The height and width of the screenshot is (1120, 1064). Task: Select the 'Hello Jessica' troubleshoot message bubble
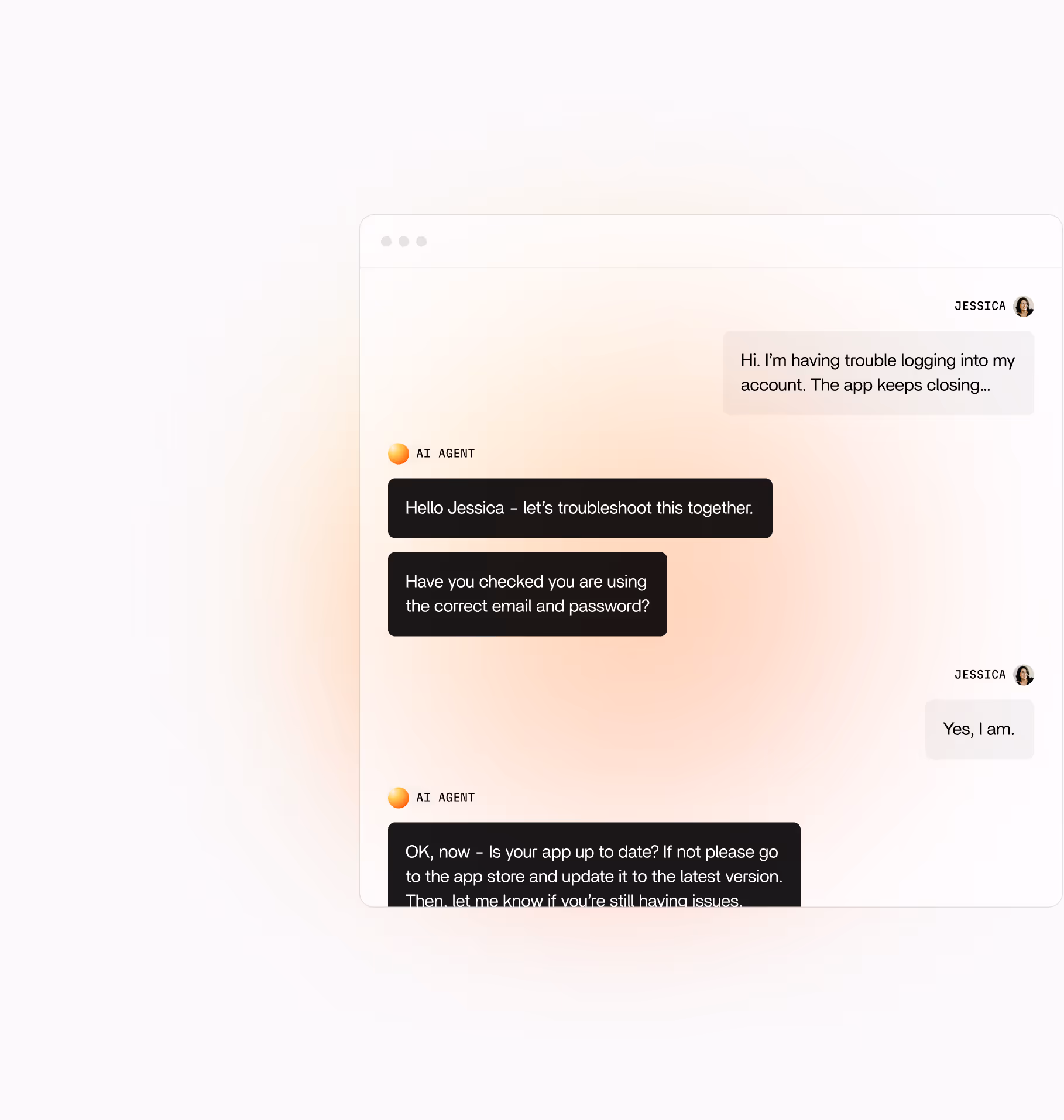coord(580,508)
